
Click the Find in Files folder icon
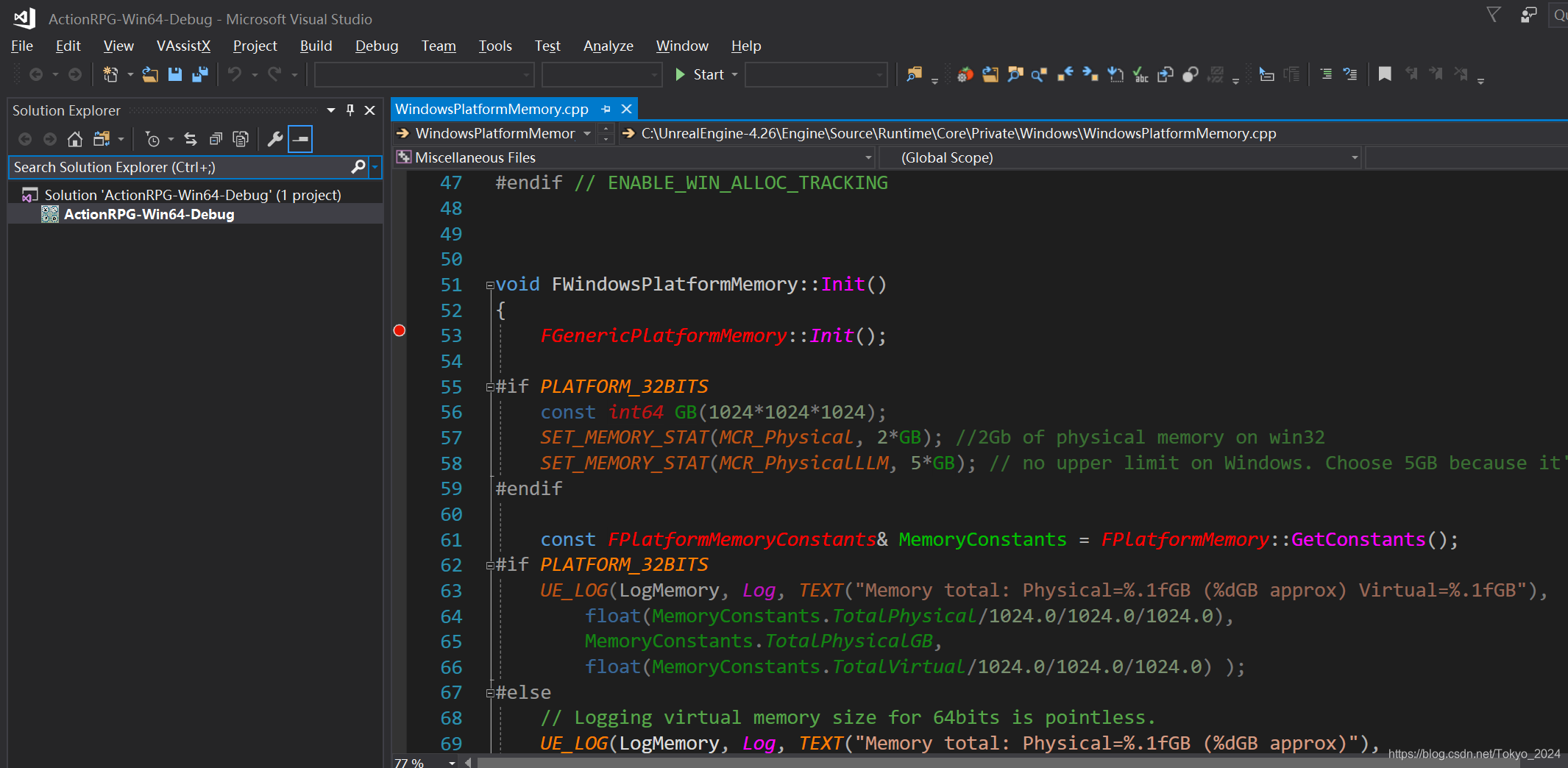point(915,74)
